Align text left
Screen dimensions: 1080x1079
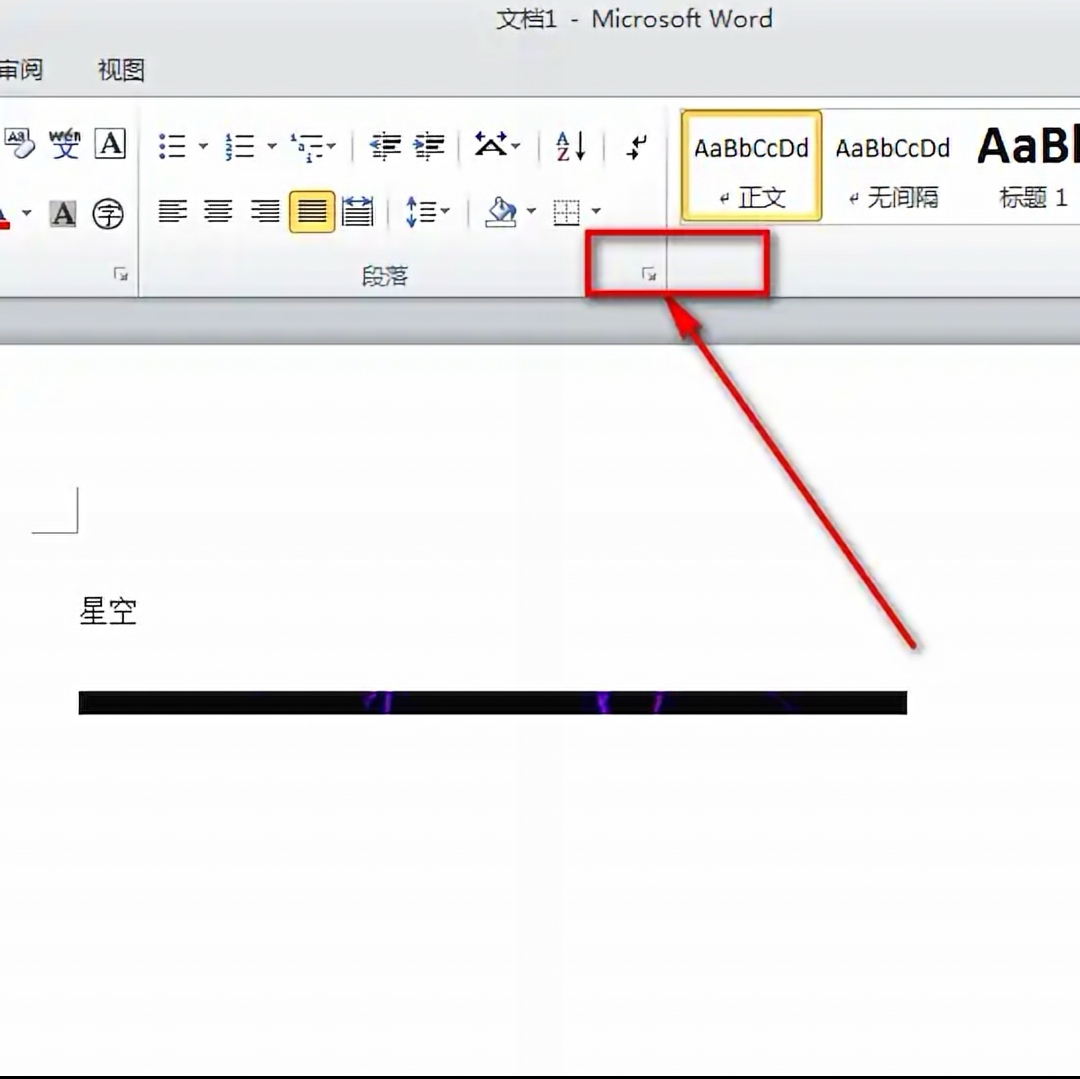(x=173, y=211)
